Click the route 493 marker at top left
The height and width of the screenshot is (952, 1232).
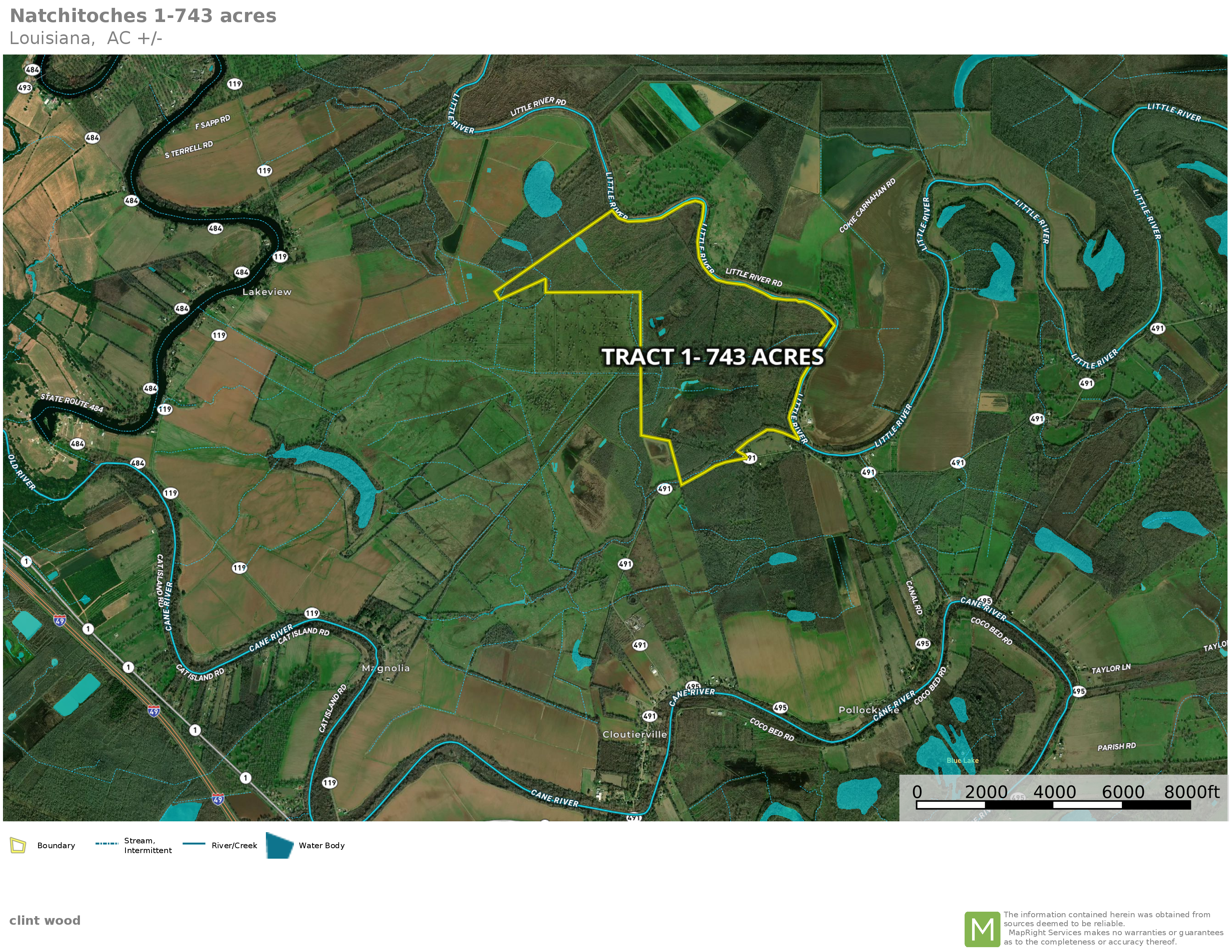(24, 87)
